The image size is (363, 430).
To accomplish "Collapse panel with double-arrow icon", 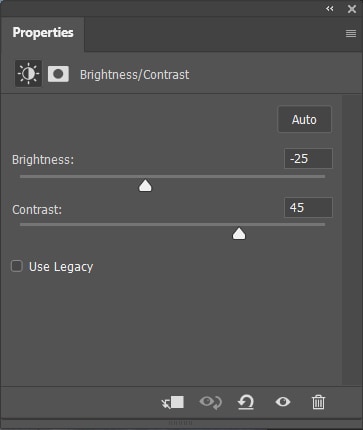I will [x=330, y=9].
